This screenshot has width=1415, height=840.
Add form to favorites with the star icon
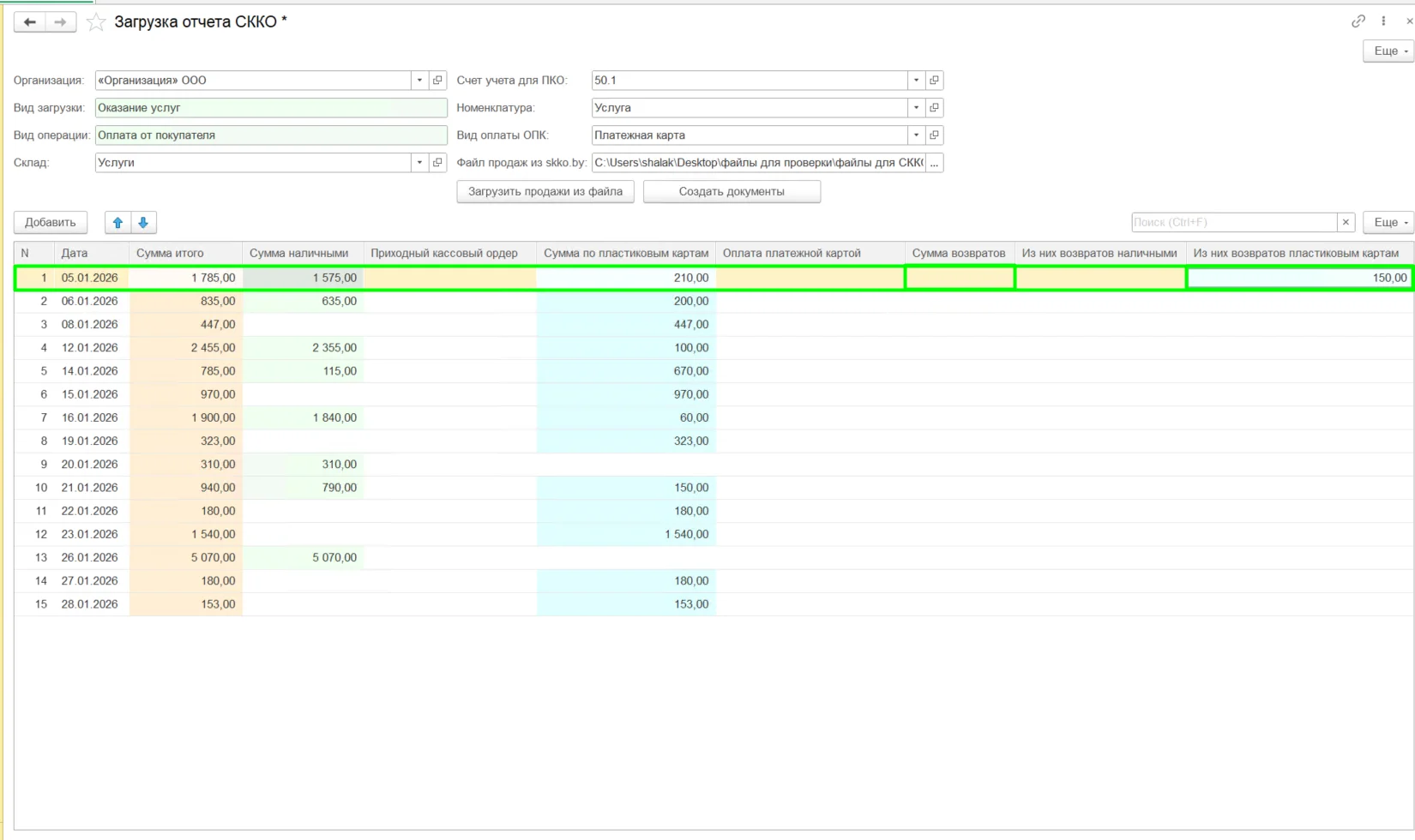point(96,22)
